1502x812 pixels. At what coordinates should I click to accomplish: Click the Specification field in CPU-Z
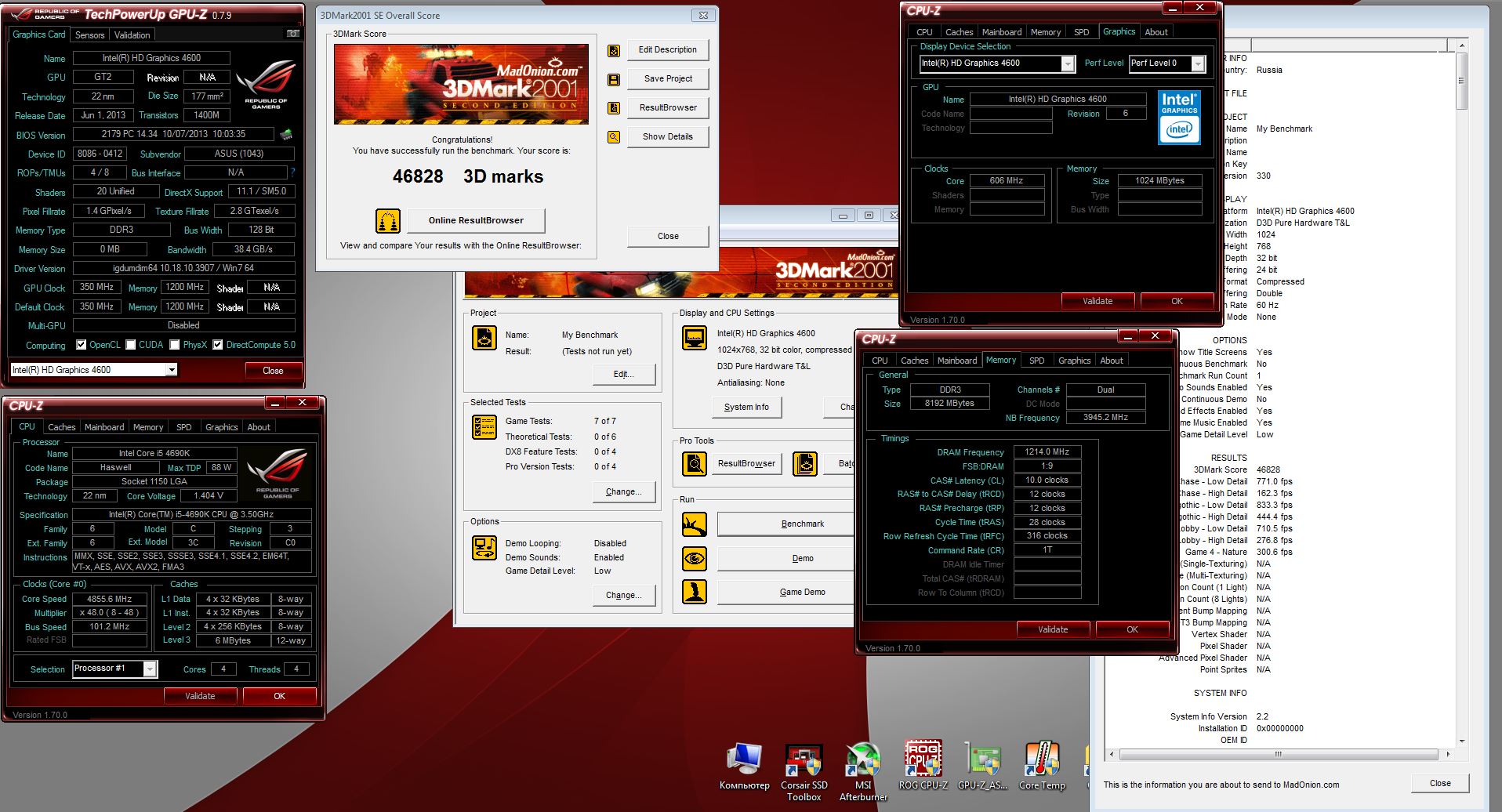191,515
